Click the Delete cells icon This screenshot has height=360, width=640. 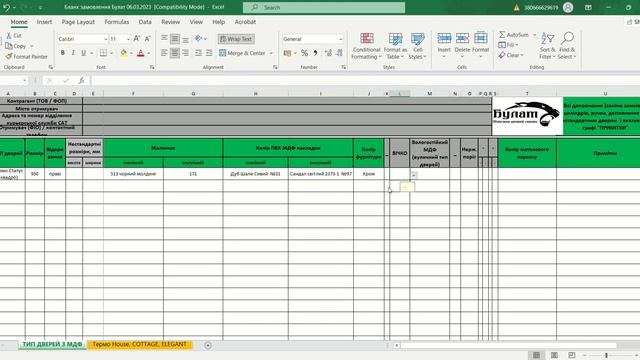point(462,38)
